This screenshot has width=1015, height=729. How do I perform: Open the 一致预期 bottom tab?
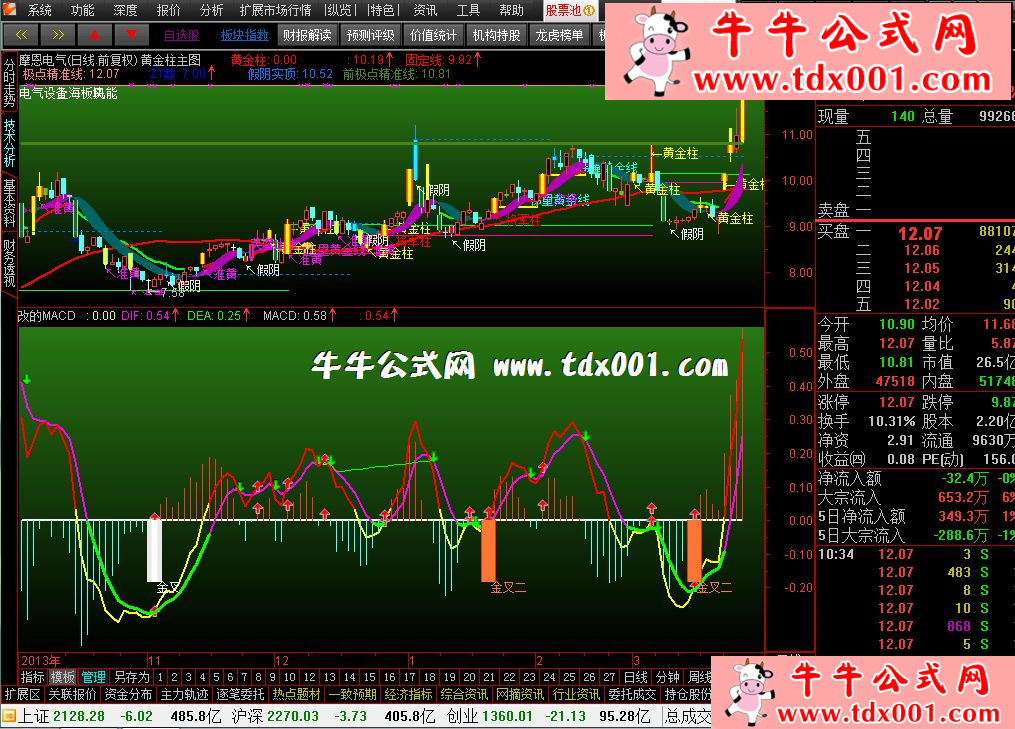point(353,694)
